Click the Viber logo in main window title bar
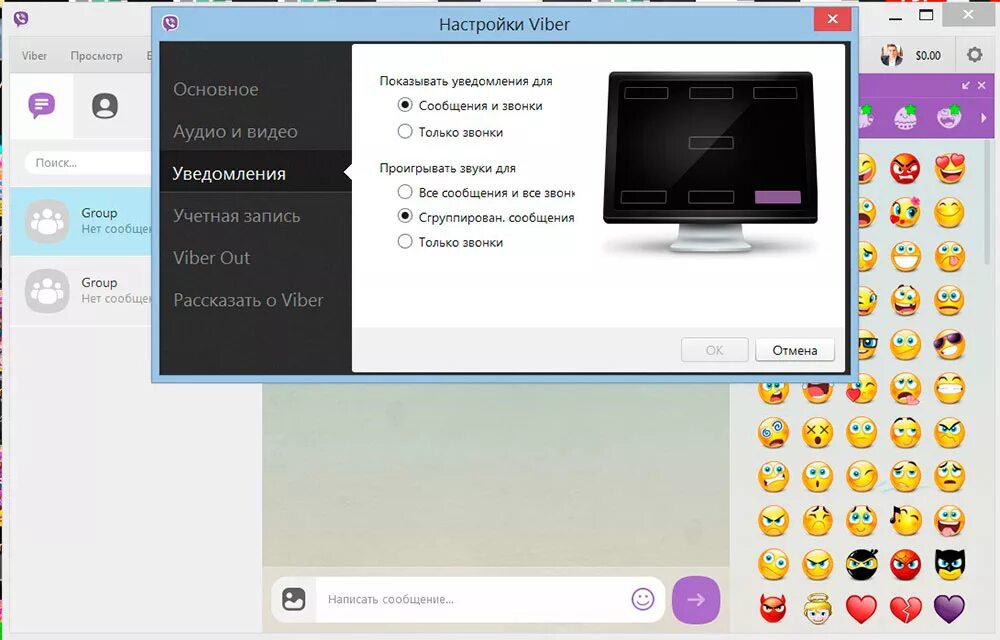This screenshot has width=1000, height=640. (x=20, y=18)
